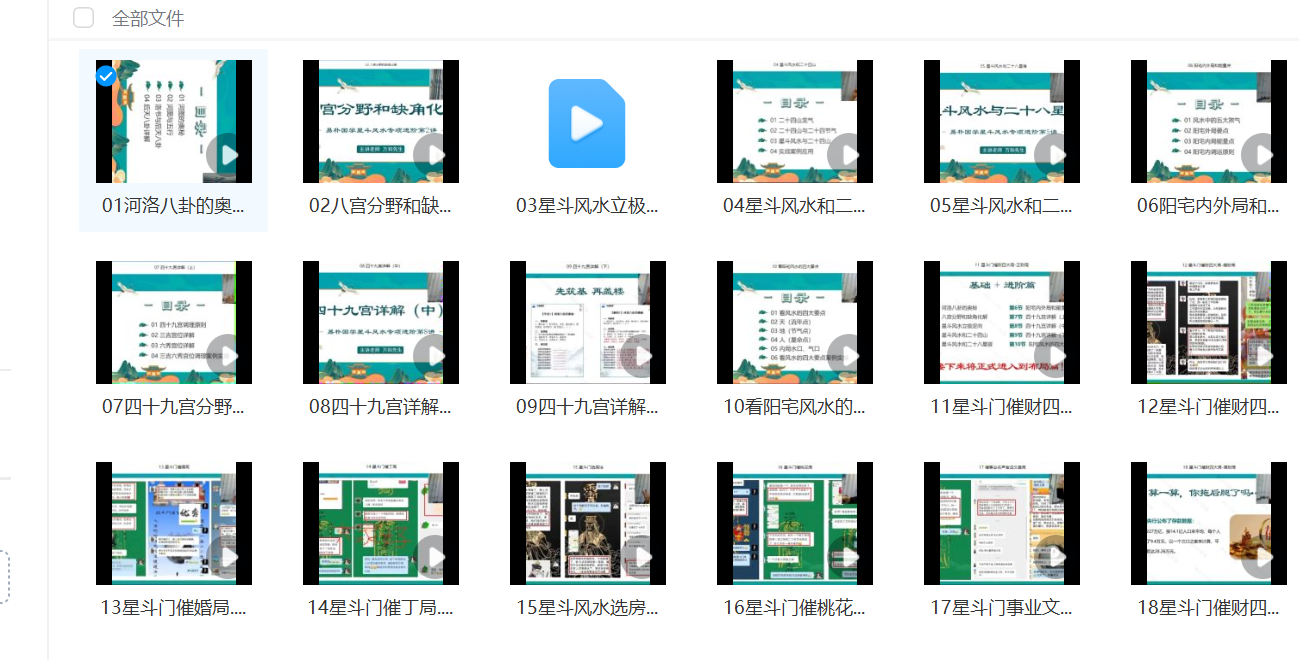Viewport: 1299px width, 660px height.
Task: Open the 07四十九宫分野 video thumbnail
Action: (173, 322)
